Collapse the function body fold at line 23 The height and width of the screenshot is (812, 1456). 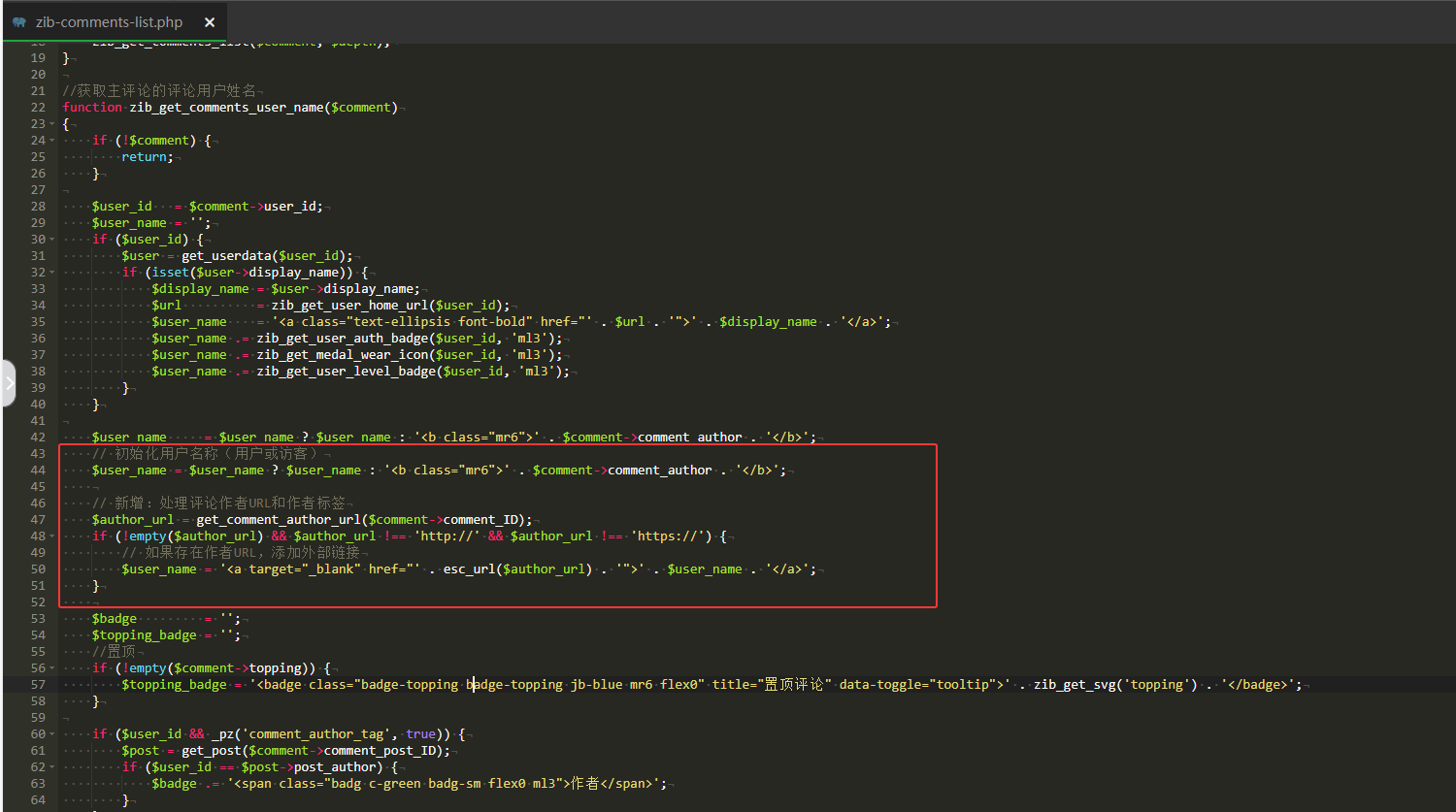(52, 124)
